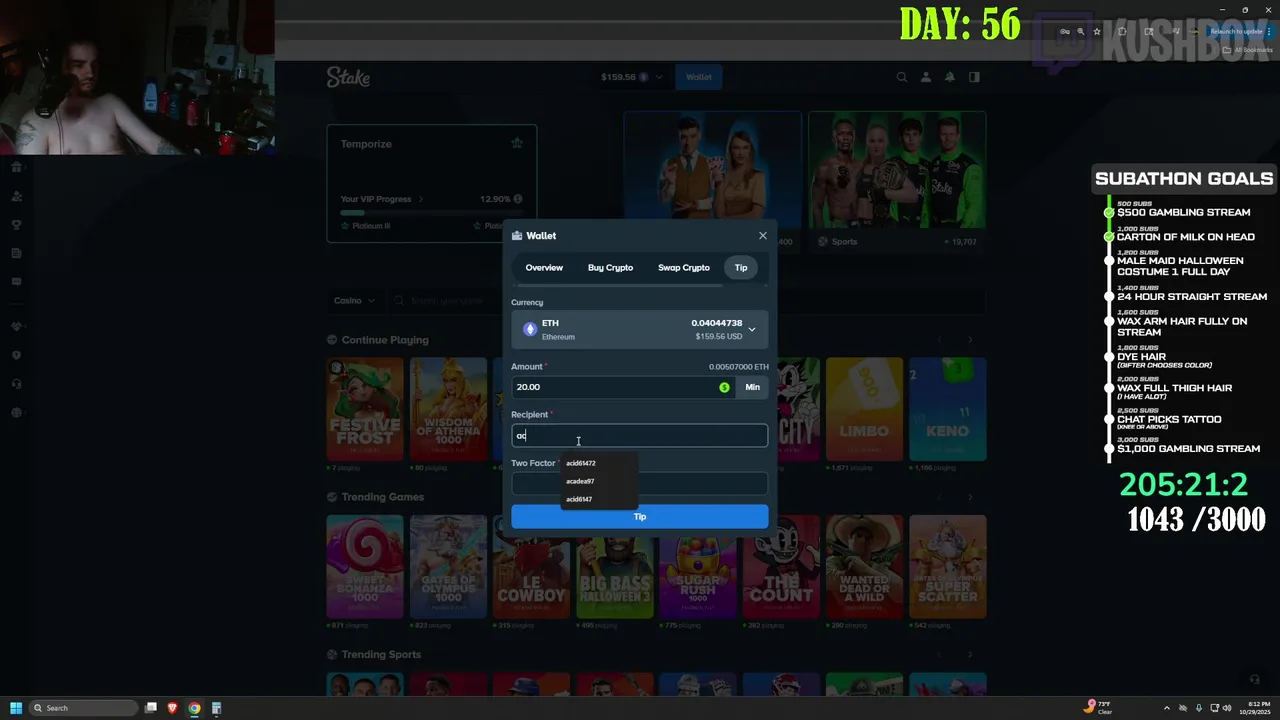Open Wisdom of Athena 1000 game
The image size is (1280, 720).
(448, 410)
